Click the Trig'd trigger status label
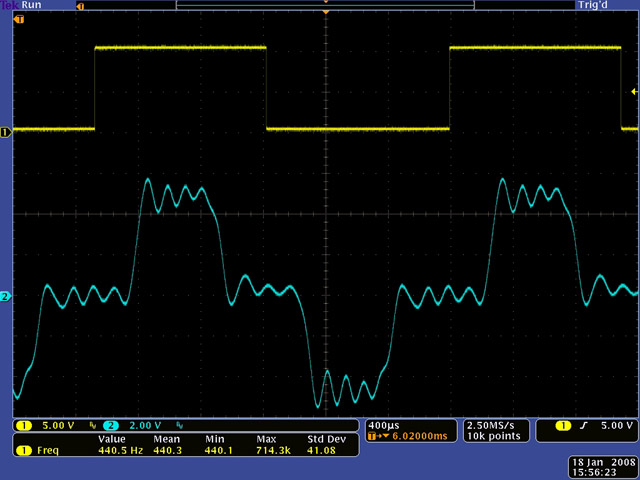Screen dimensions: 640x480 (x=592, y=6)
